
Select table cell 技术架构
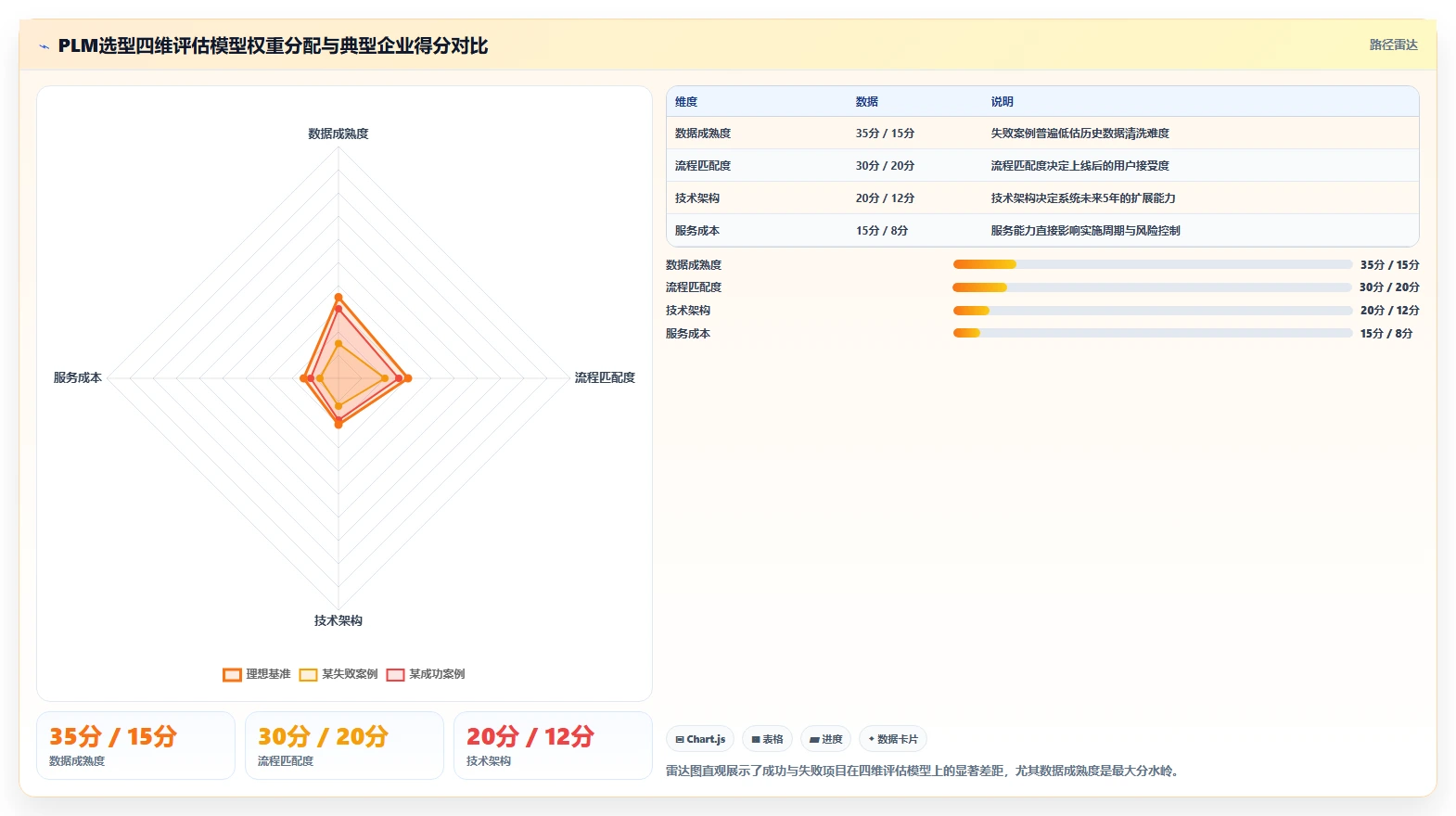coord(697,198)
